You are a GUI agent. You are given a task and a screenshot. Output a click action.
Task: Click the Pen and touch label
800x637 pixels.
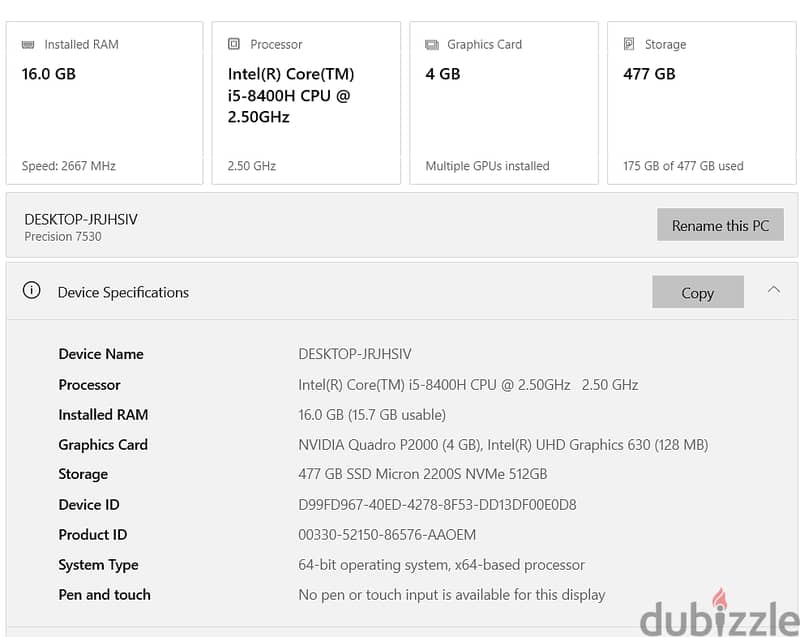click(105, 595)
